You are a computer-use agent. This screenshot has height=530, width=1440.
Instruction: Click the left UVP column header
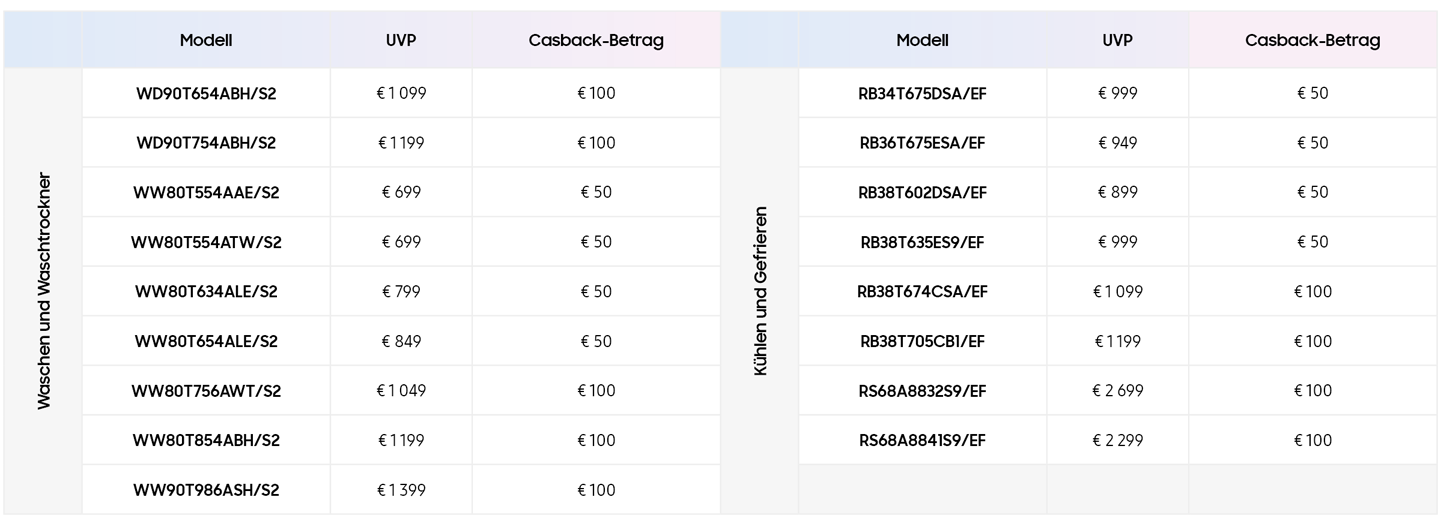tap(401, 40)
